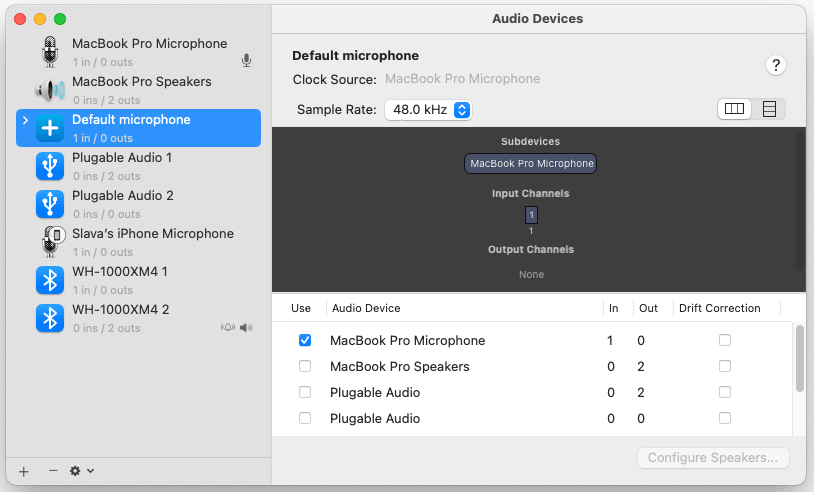Switch to stacked rows layout view
Image resolution: width=814 pixels, height=492 pixels.
click(x=769, y=109)
